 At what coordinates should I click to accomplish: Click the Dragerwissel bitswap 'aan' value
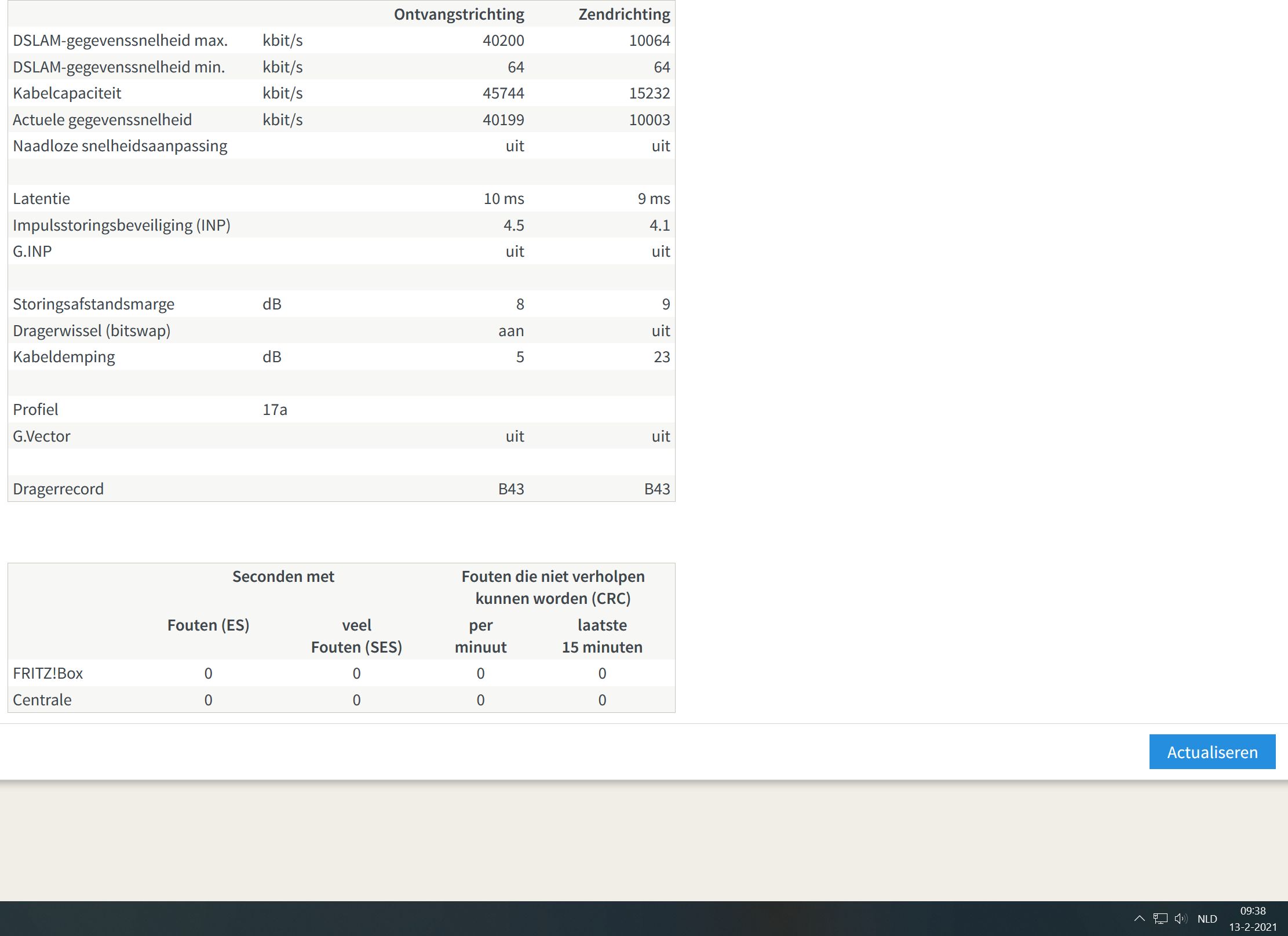(x=510, y=331)
